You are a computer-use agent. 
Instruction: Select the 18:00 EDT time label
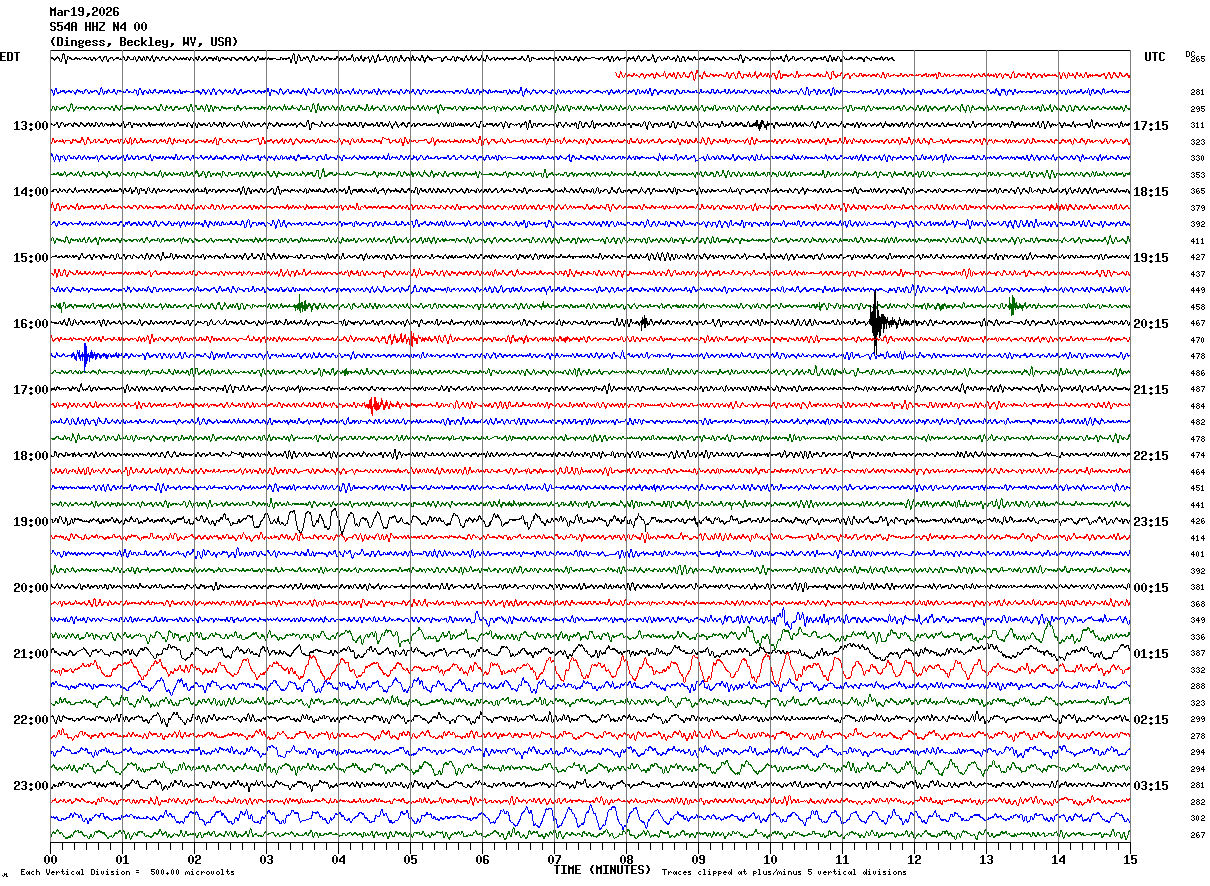[31, 455]
